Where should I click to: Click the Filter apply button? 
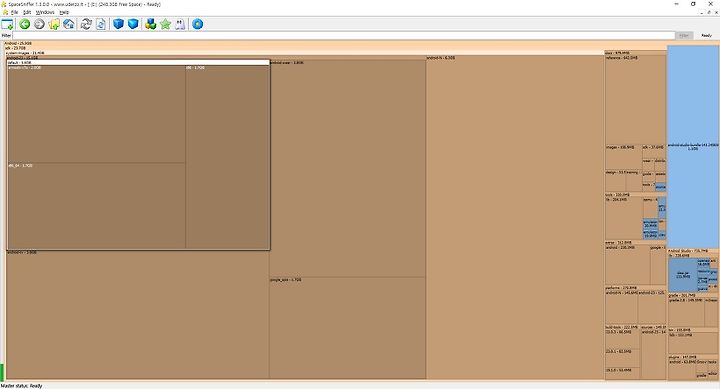tap(684, 35)
